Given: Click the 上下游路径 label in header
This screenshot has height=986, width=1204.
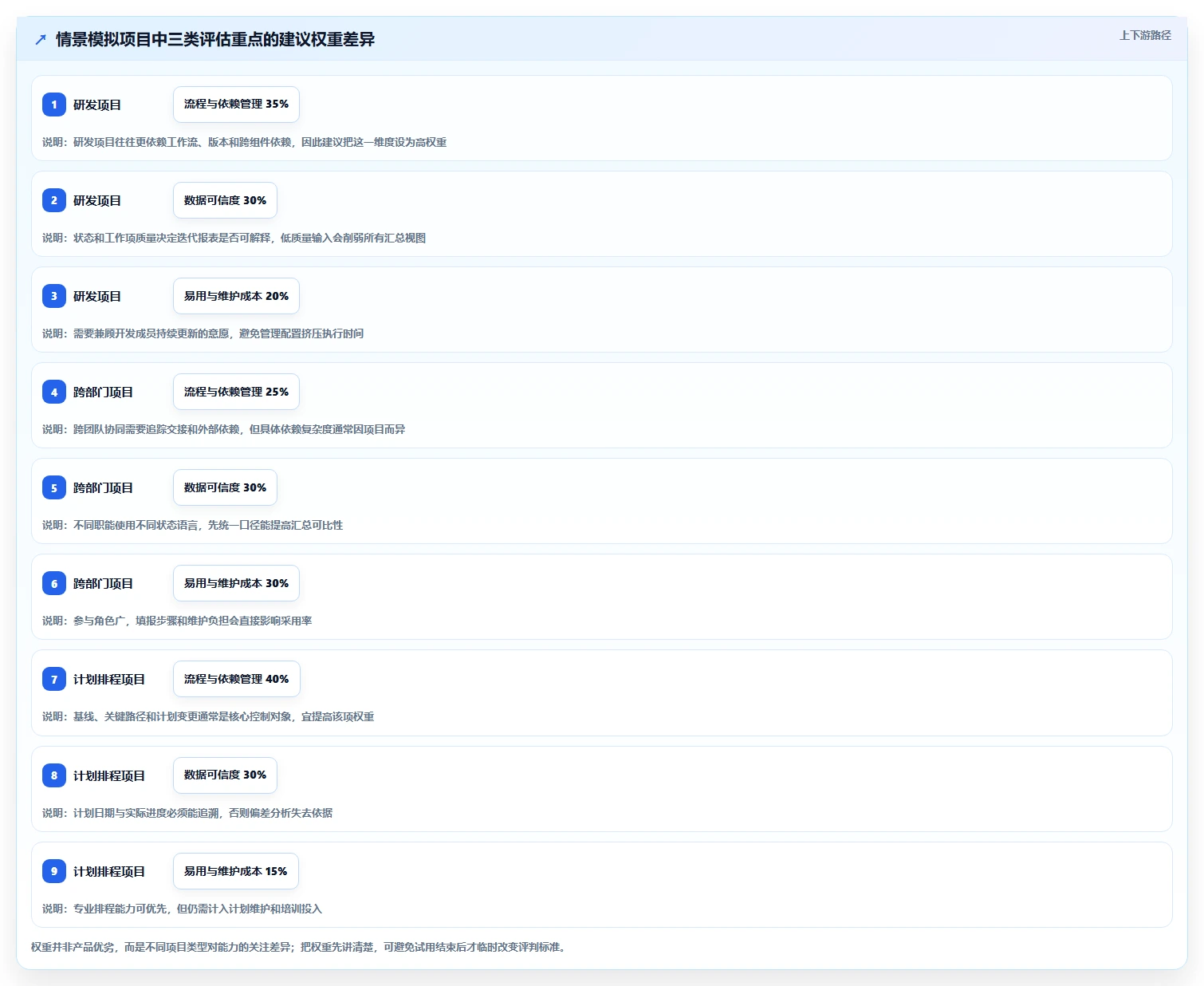Looking at the screenshot, I should pos(1145,35).
